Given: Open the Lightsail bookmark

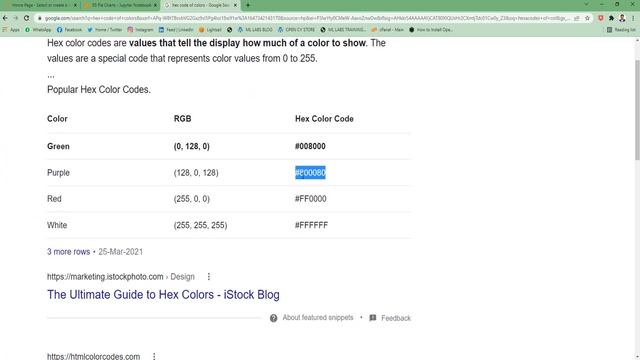Looking at the screenshot, I should point(210,30).
